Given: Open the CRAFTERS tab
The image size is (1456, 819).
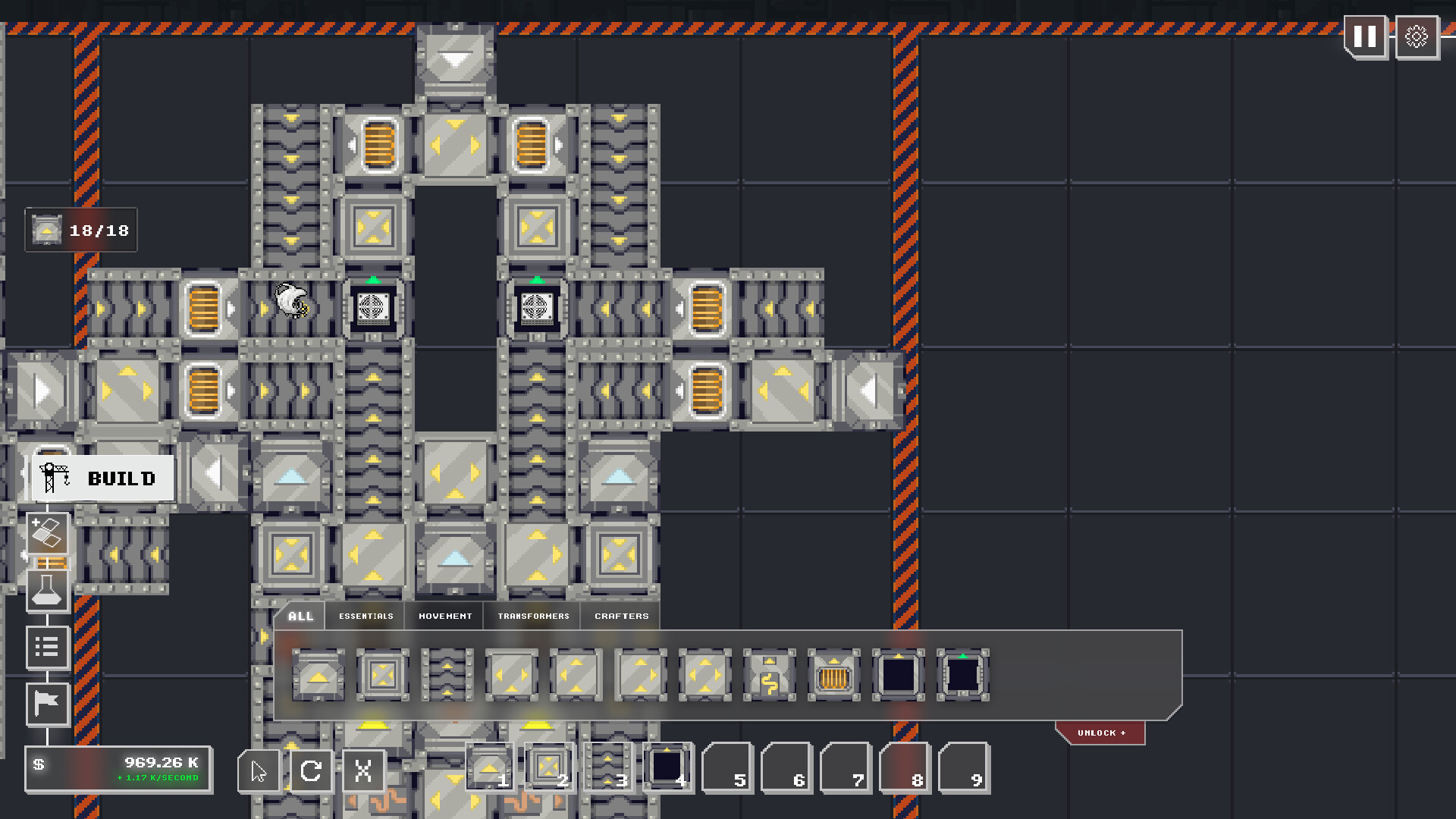Looking at the screenshot, I should tap(620, 616).
